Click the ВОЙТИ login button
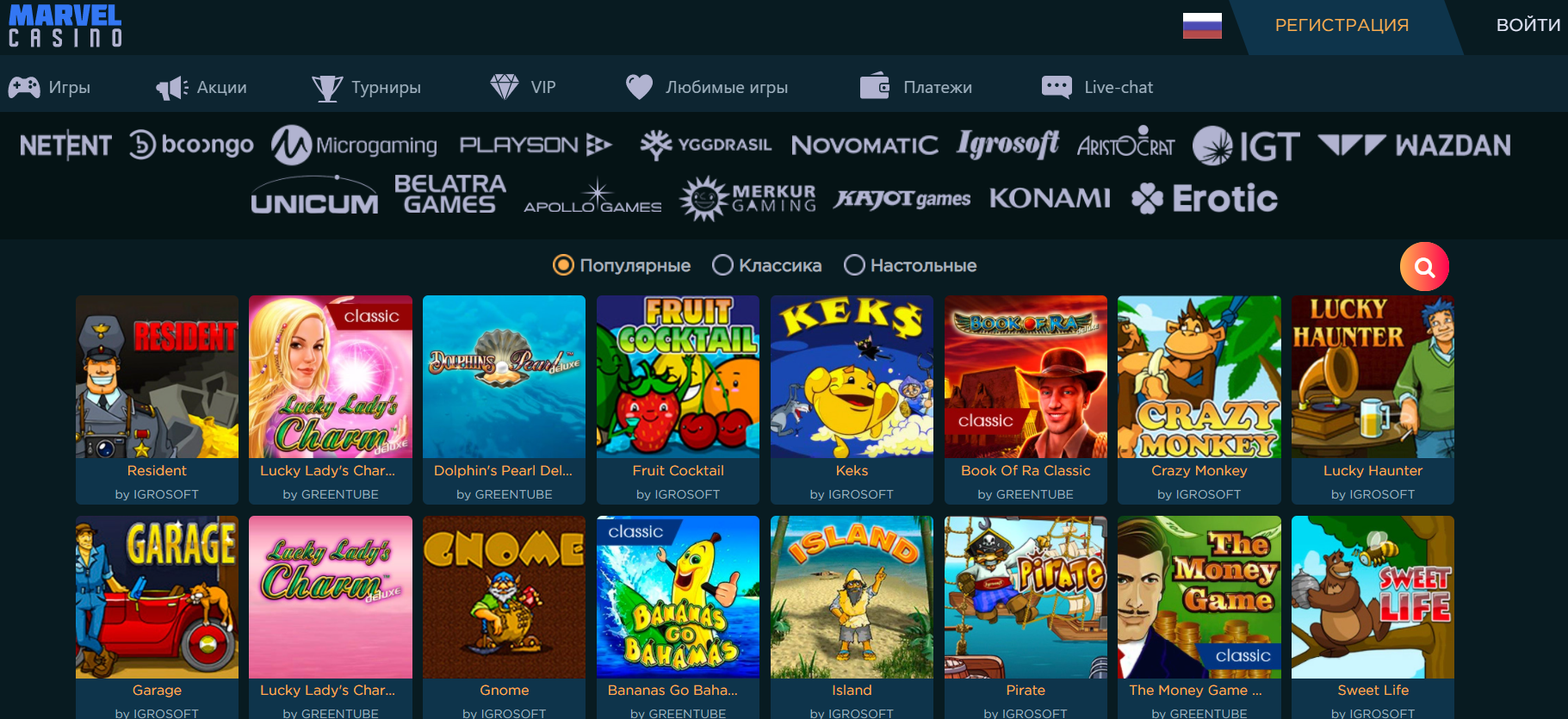 pos(1528,26)
